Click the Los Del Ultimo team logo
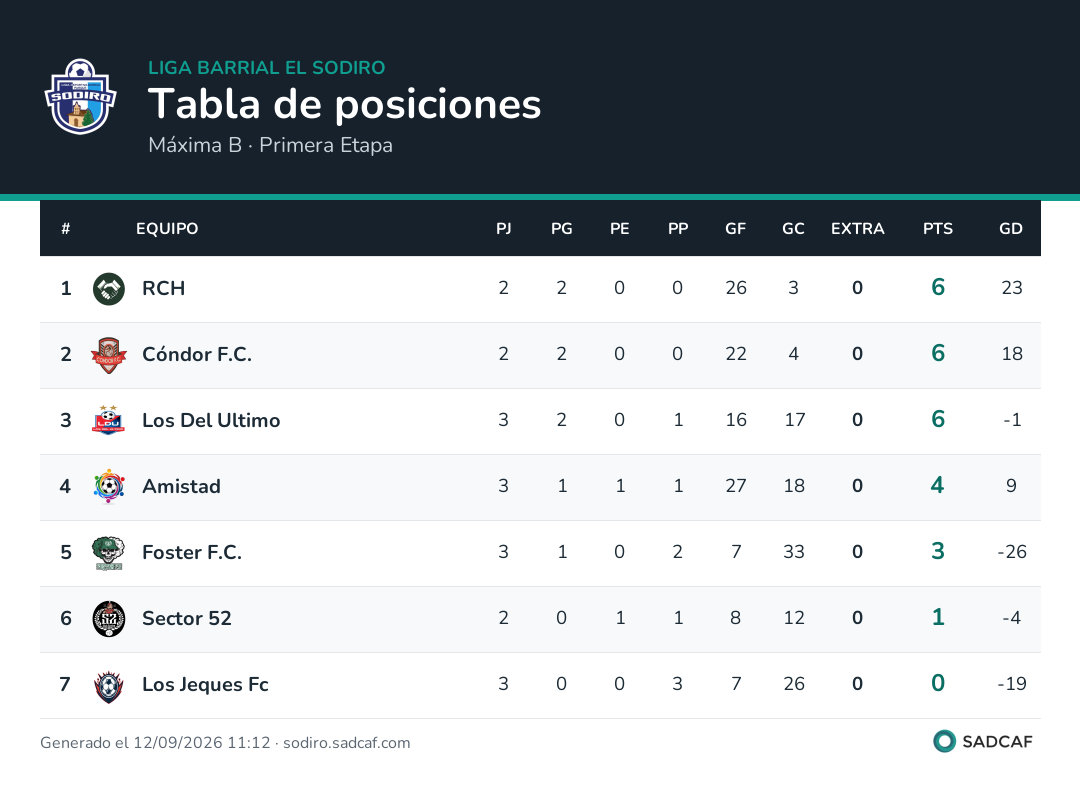This screenshot has width=1080, height=794. click(x=109, y=421)
